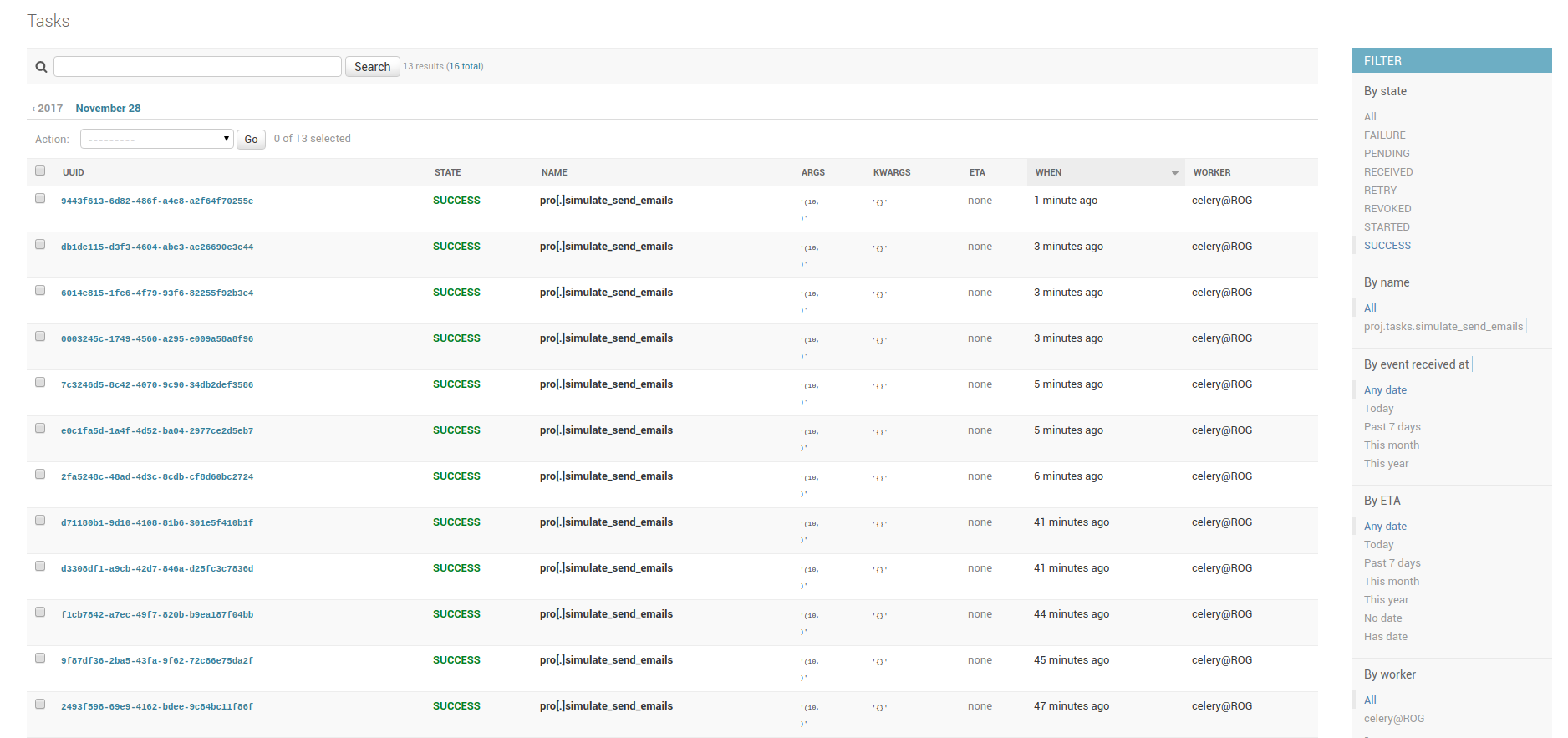
Task: Filter By ETA with Today
Action: click(x=1378, y=545)
